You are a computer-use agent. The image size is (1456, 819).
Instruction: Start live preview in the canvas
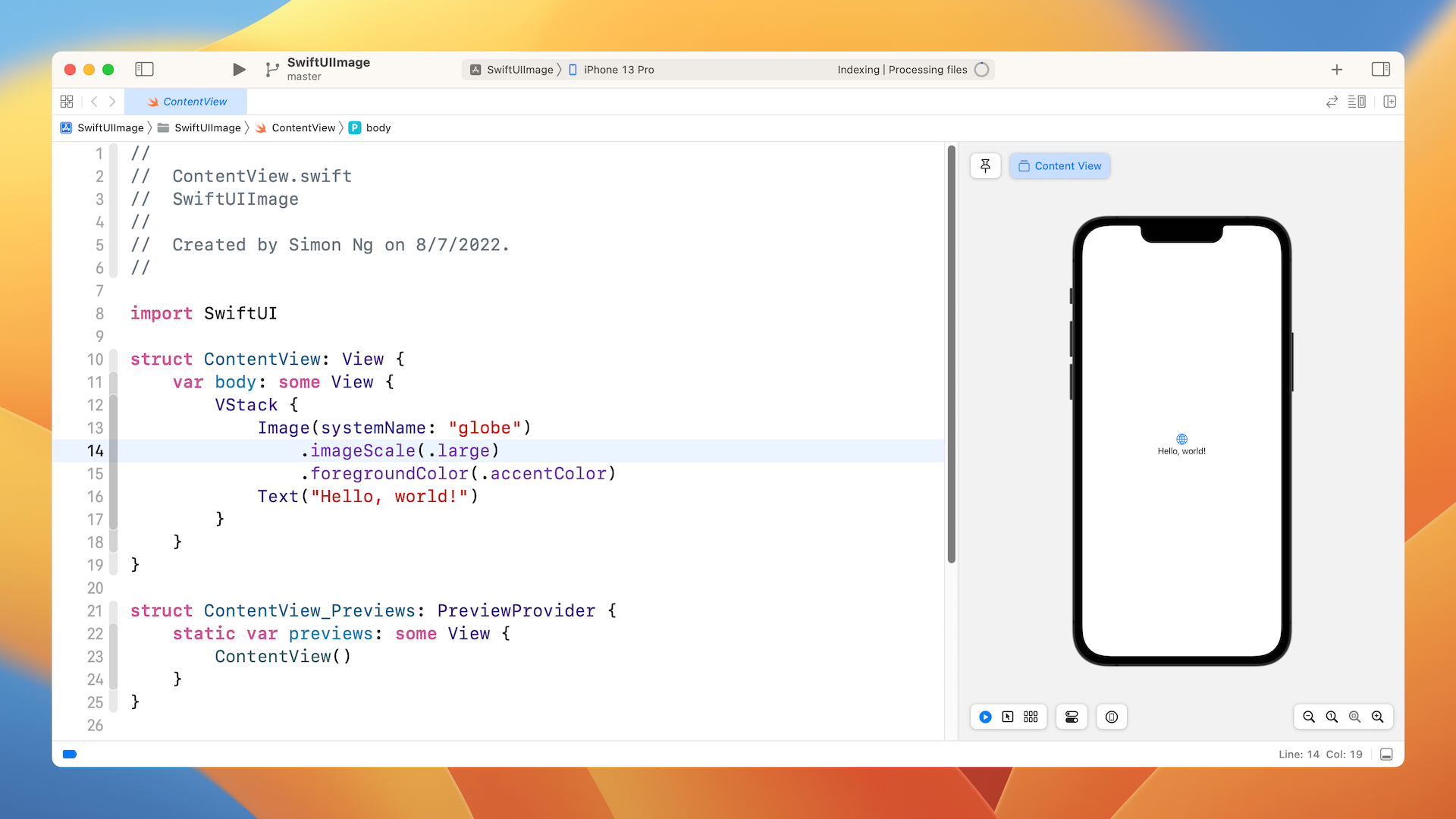[984, 717]
